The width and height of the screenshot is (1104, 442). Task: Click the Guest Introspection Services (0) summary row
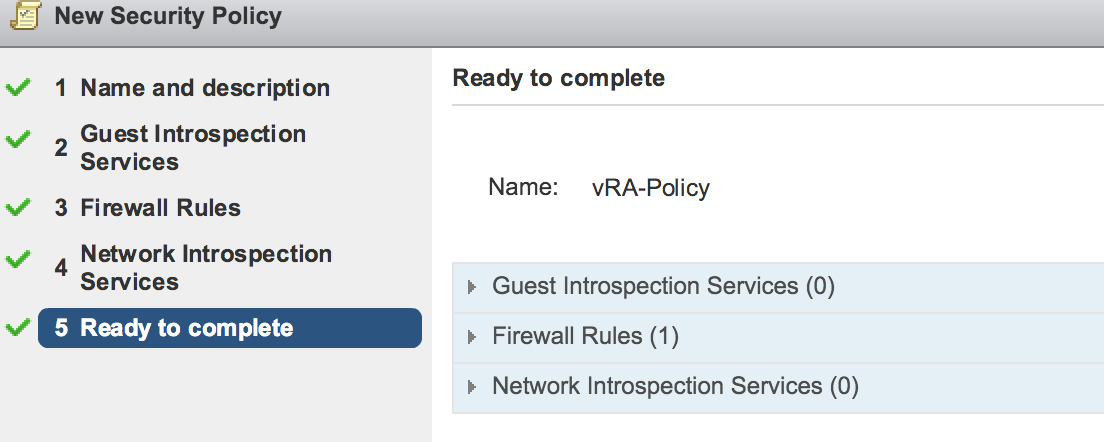click(x=663, y=287)
